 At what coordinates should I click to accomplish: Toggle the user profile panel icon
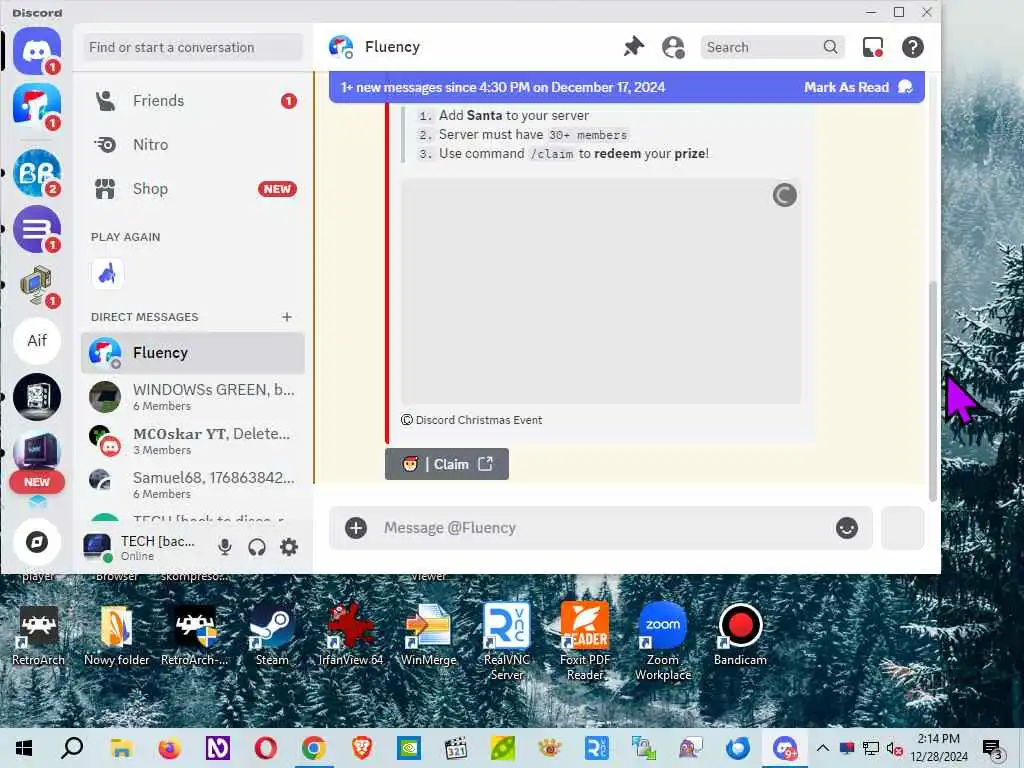(x=673, y=47)
